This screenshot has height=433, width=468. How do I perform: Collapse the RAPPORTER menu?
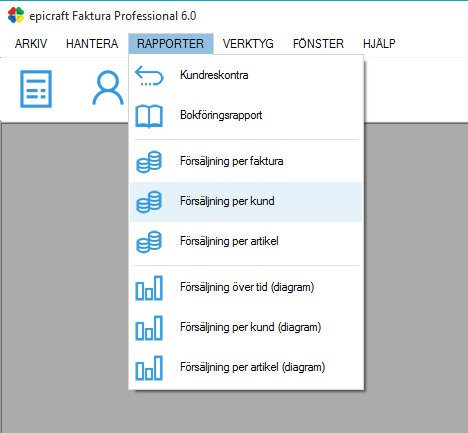pos(171,44)
